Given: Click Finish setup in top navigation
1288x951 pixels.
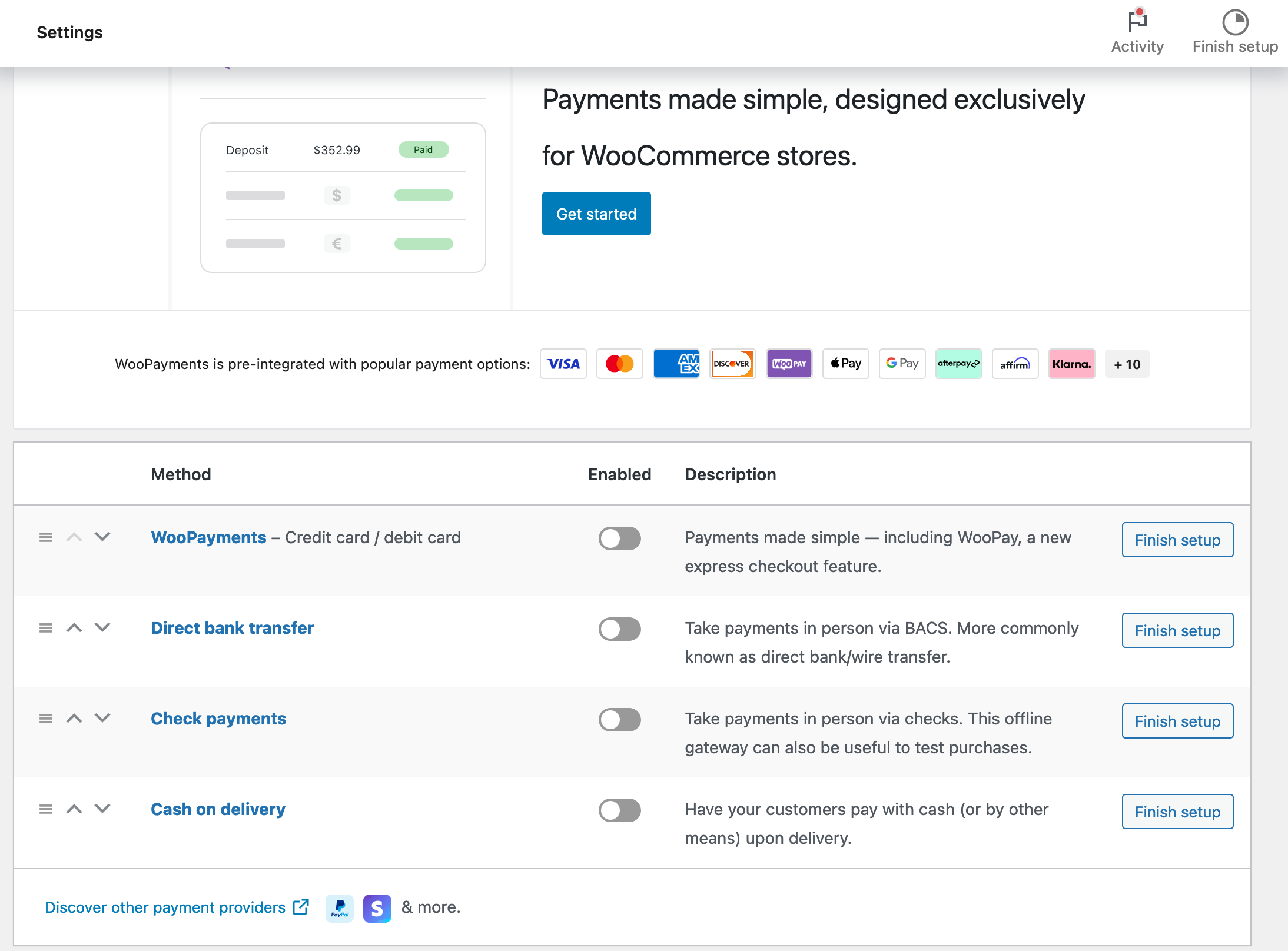Looking at the screenshot, I should (x=1234, y=46).
